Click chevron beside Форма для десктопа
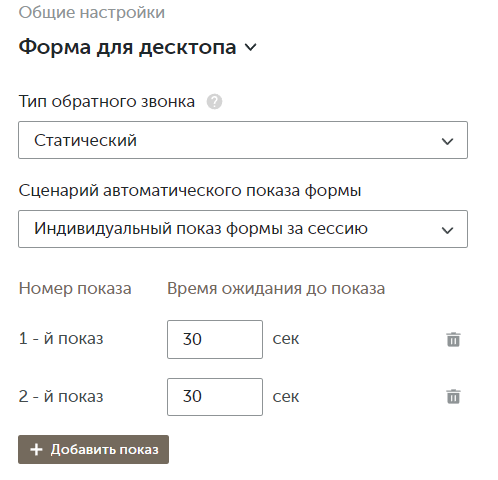The height and width of the screenshot is (480, 498). 251,47
